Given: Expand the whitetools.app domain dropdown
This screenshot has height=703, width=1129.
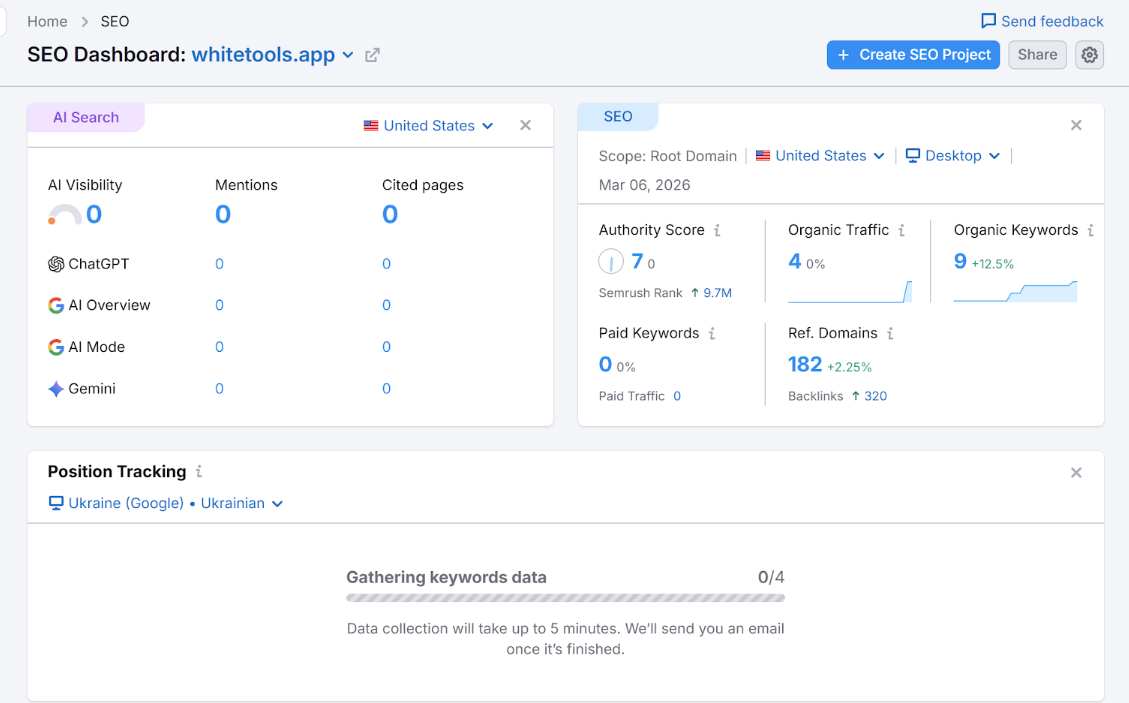Looking at the screenshot, I should click(348, 55).
